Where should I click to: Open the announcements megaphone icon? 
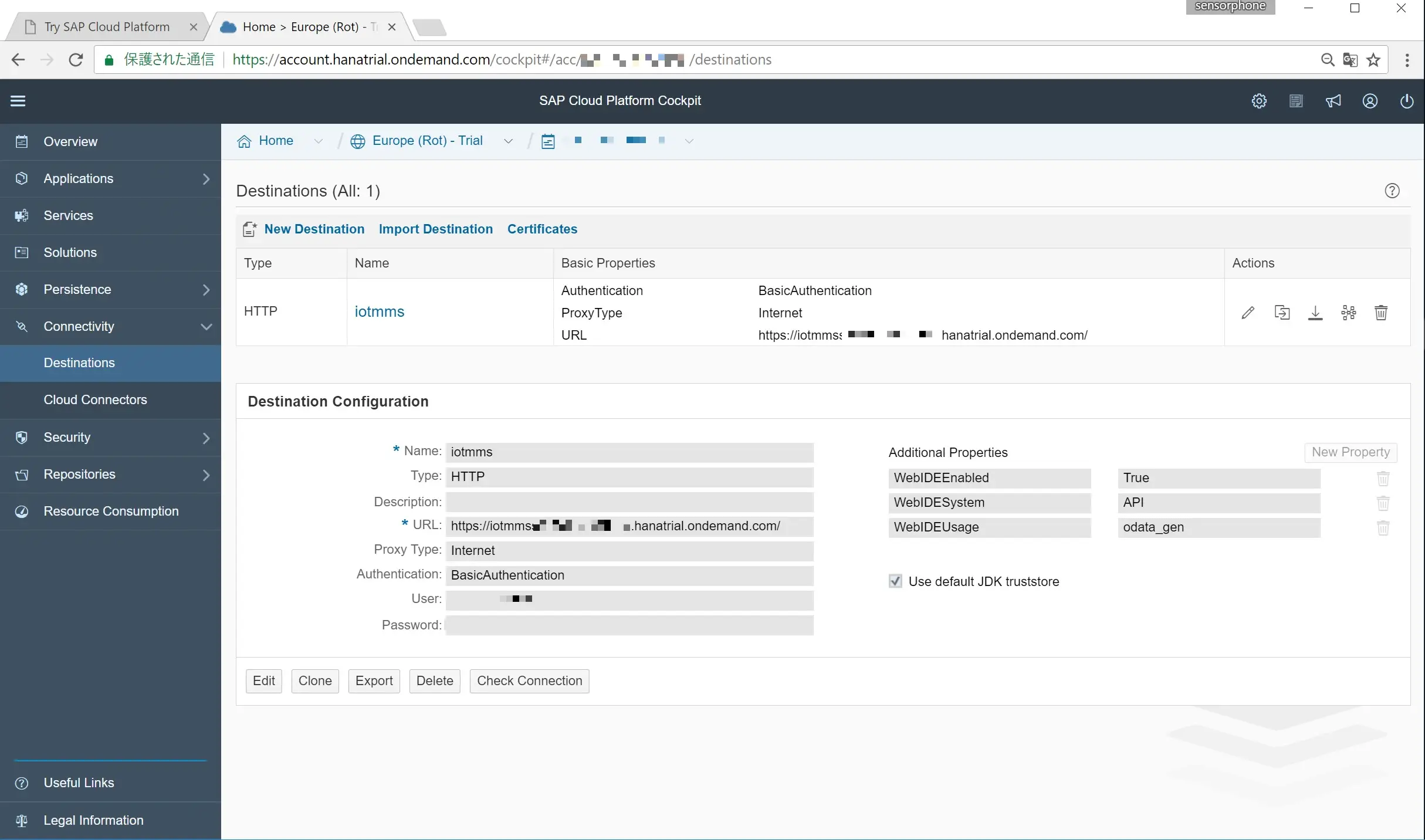(1333, 101)
